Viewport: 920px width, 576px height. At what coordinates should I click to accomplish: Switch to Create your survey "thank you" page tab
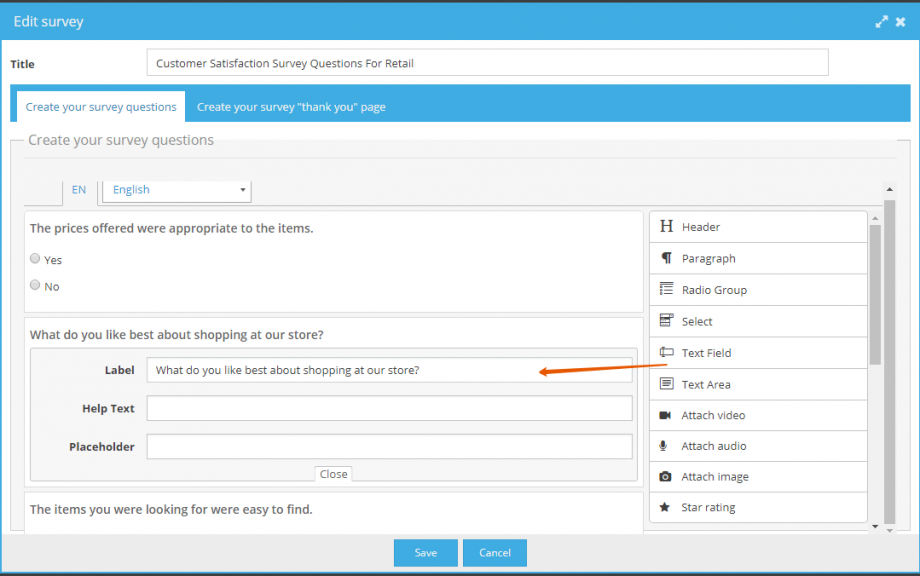pos(291,107)
